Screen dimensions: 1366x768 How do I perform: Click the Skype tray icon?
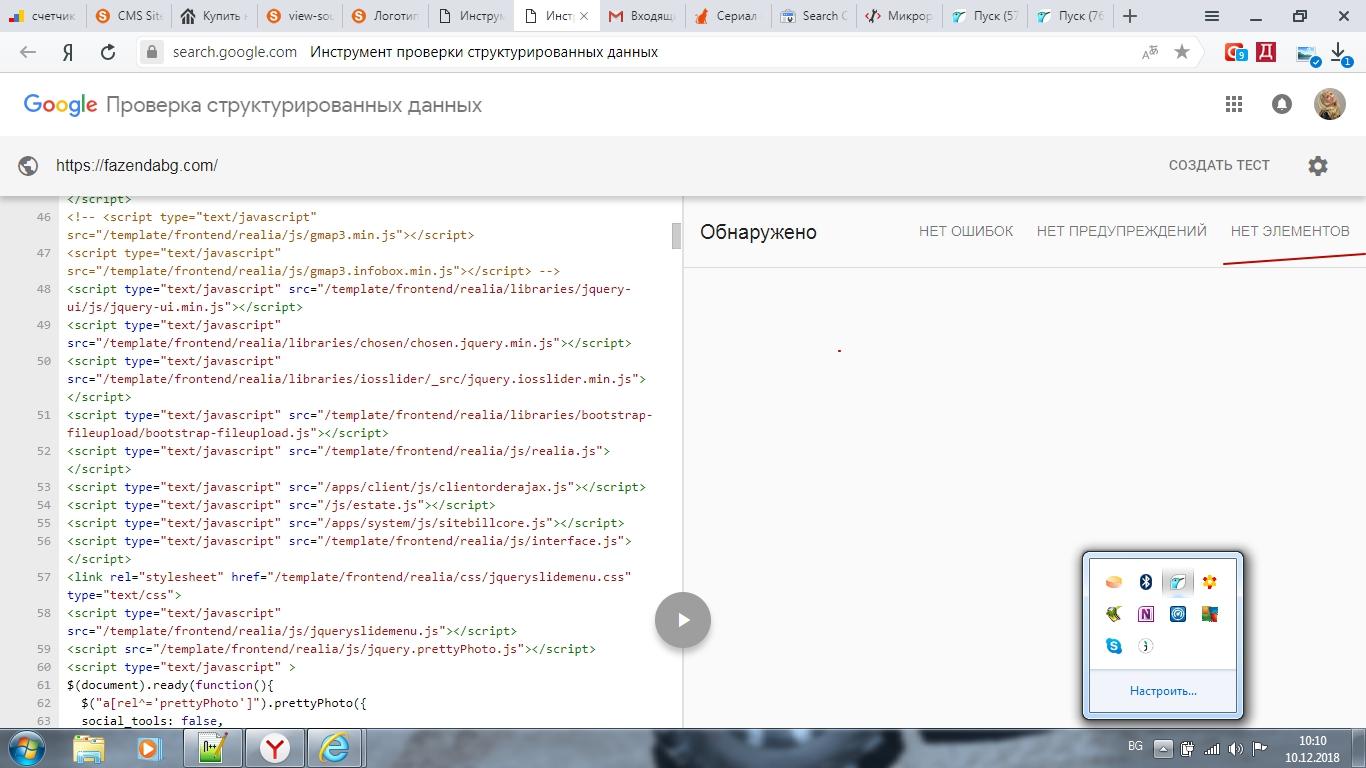click(1114, 646)
